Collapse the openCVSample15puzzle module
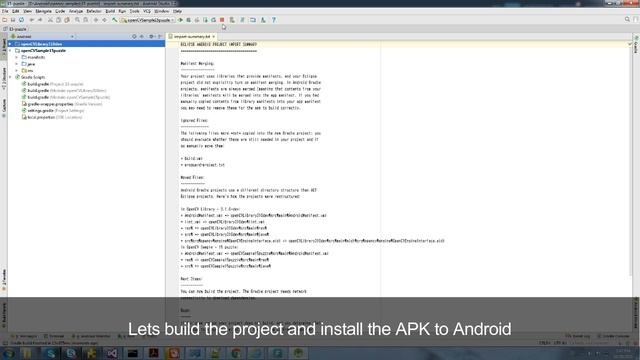This screenshot has height=360, width=640. 11,51
